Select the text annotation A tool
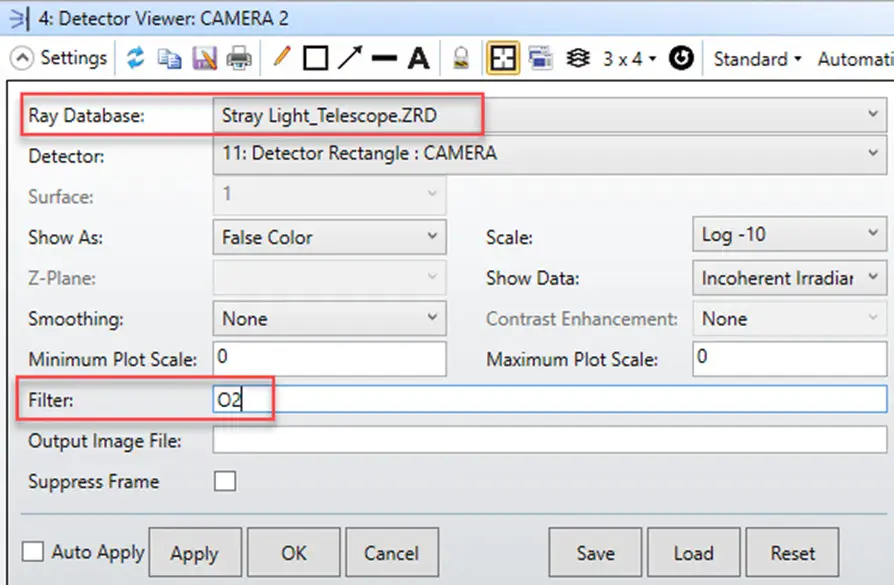Screen dimensions: 894x585 [418, 58]
